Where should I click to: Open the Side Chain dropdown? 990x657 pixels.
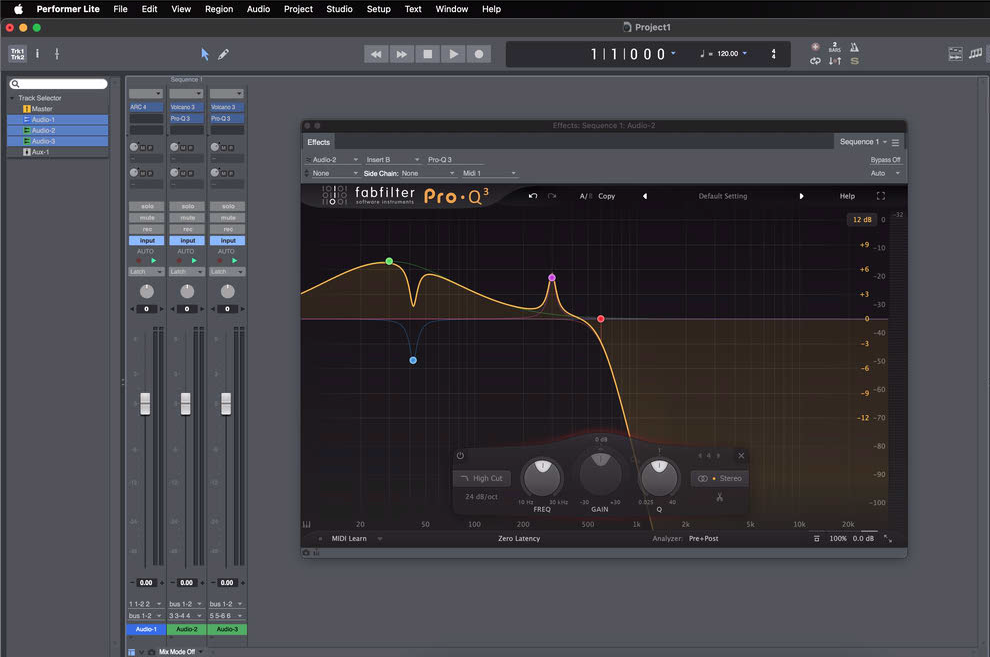tap(426, 173)
